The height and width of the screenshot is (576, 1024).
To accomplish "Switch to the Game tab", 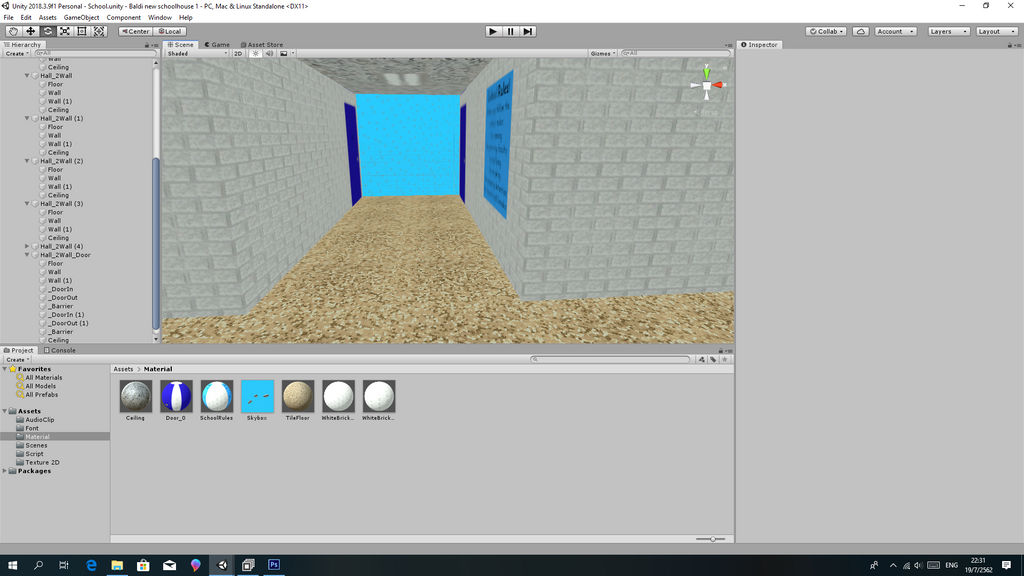I will pyautogui.click(x=217, y=45).
